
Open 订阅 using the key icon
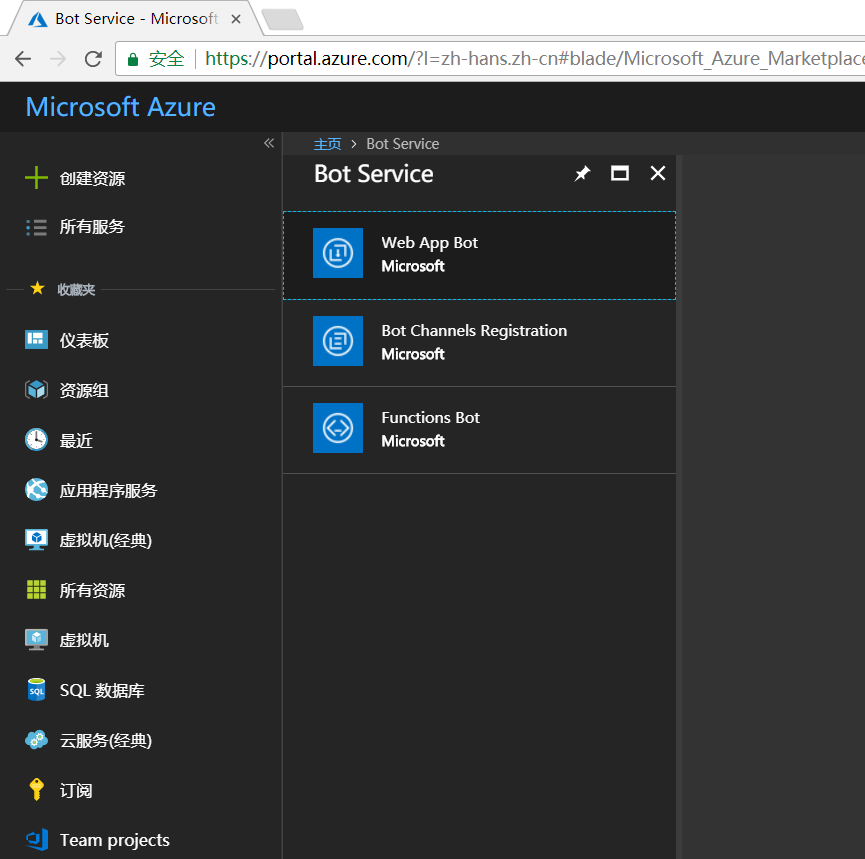coord(35,790)
